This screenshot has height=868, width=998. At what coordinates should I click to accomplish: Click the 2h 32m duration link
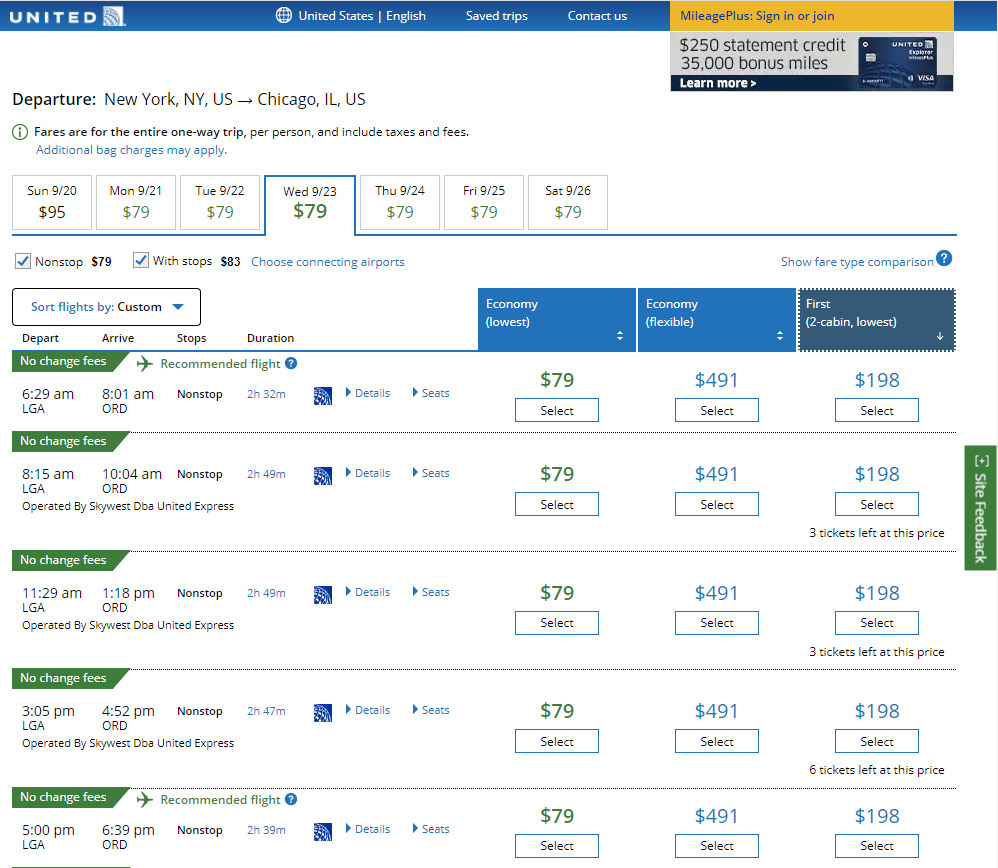tap(266, 394)
